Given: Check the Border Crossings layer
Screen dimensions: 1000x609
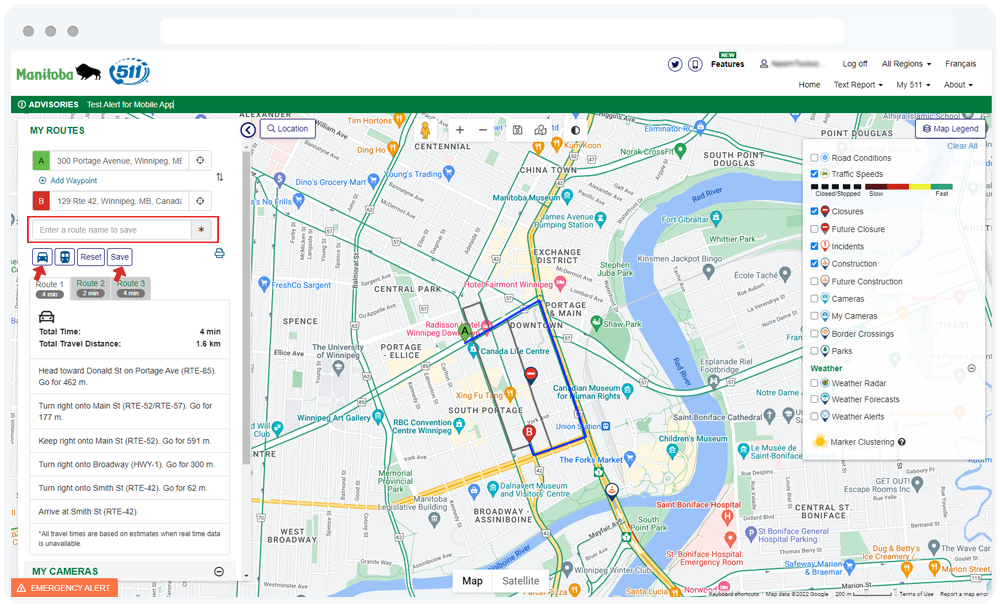Looking at the screenshot, I should point(814,334).
